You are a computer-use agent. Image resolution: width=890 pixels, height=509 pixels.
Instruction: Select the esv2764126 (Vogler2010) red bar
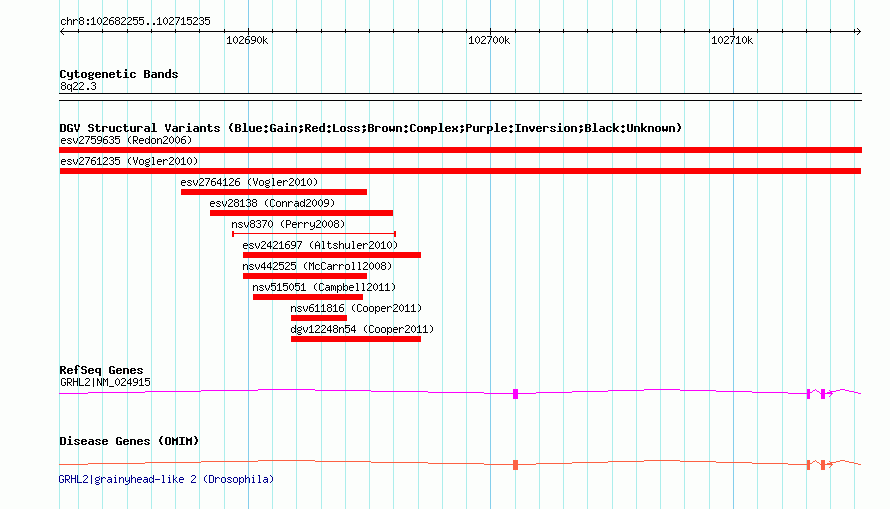click(274, 192)
